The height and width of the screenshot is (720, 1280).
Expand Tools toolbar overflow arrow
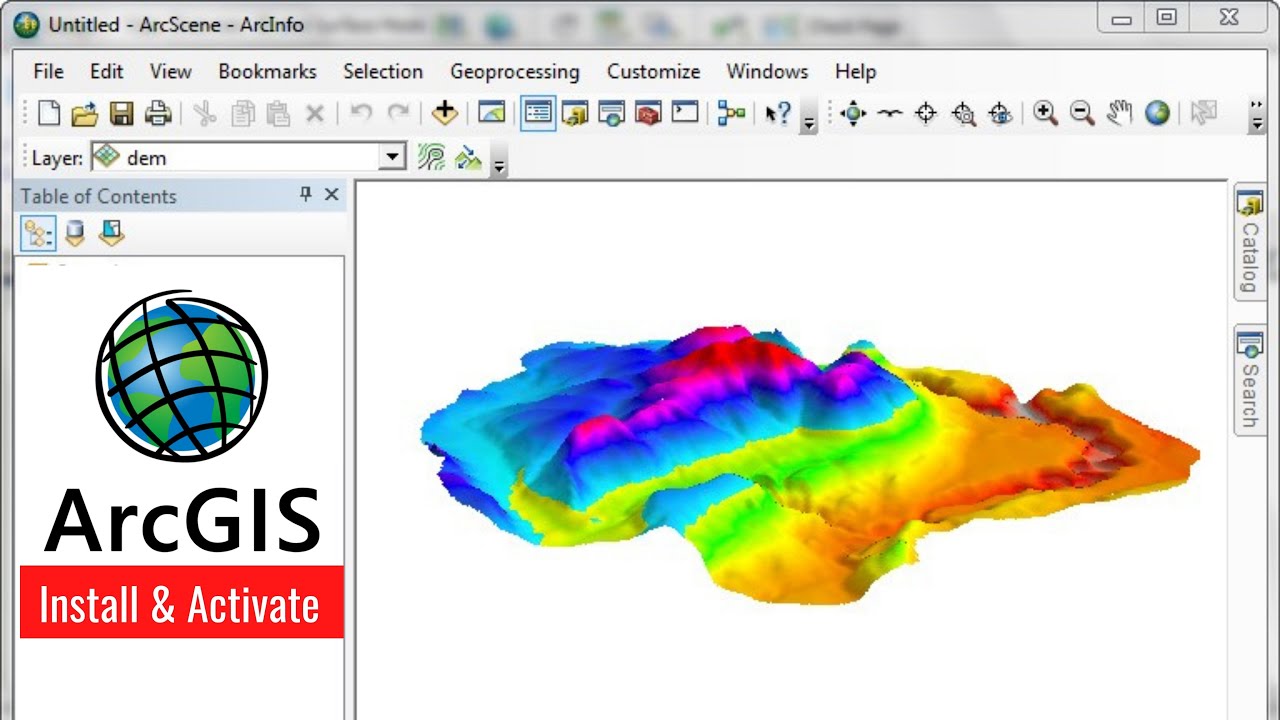click(1257, 115)
